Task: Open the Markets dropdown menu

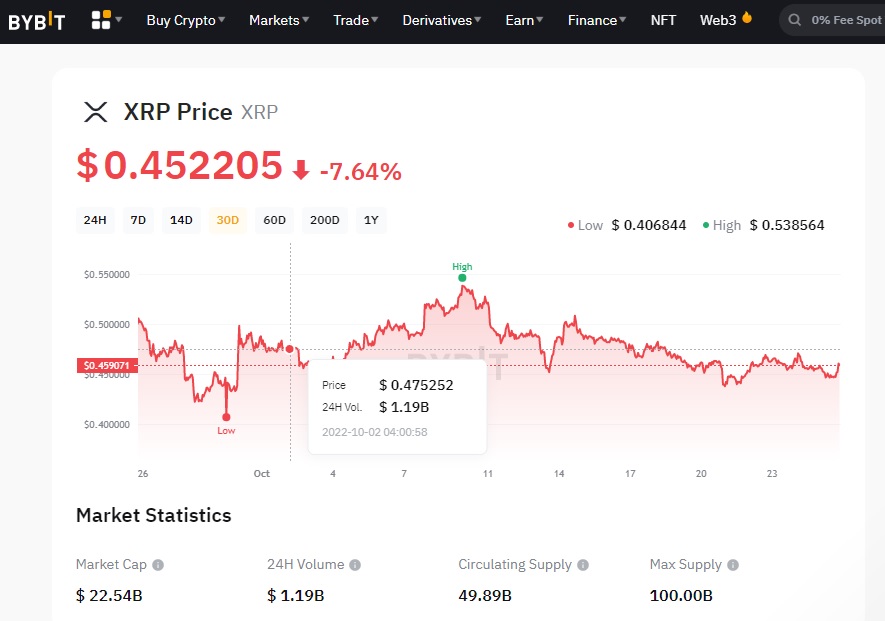Action: click(x=279, y=20)
